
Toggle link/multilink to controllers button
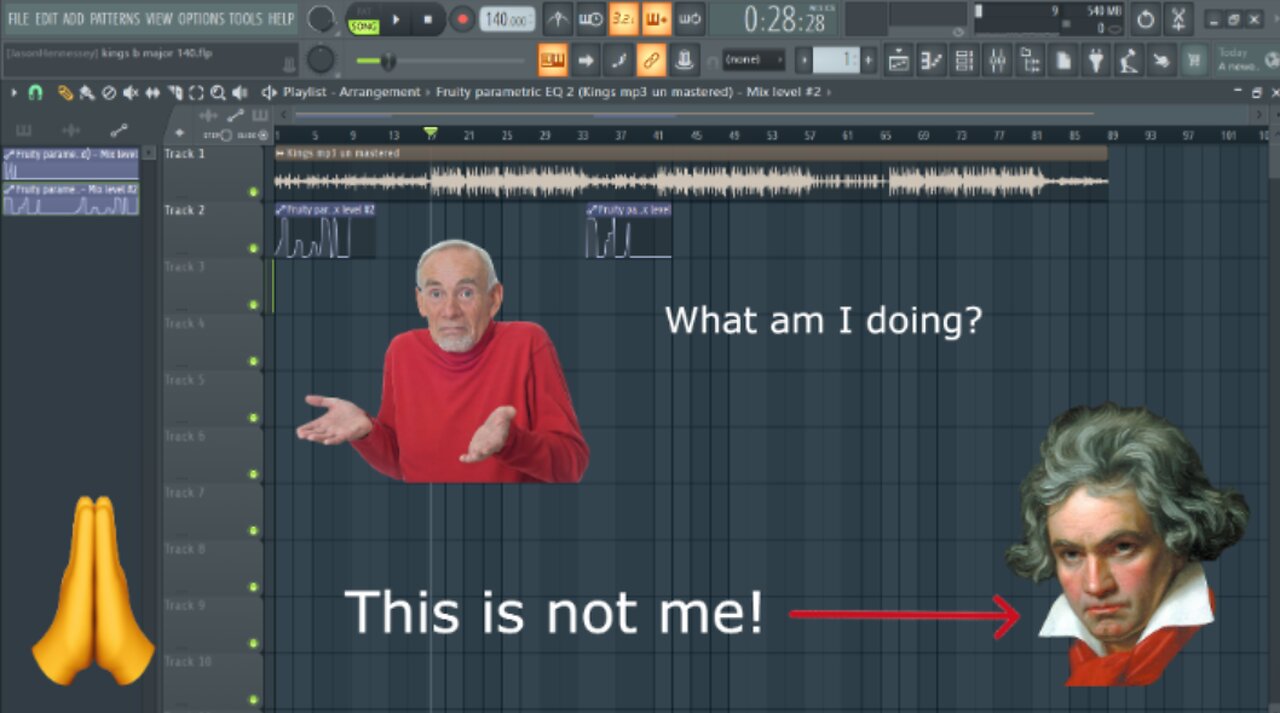tap(651, 60)
